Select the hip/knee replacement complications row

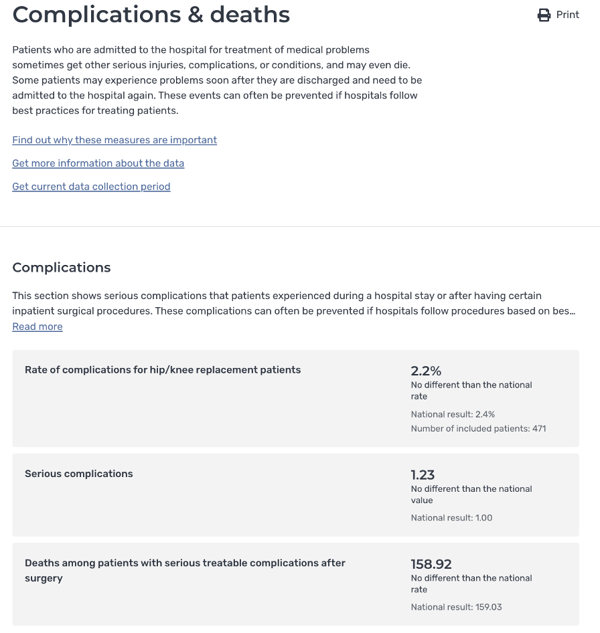pyautogui.click(x=296, y=398)
